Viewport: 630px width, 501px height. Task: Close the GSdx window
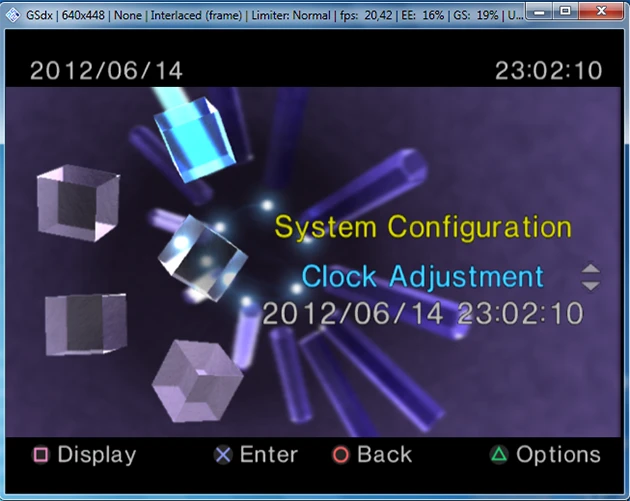(x=601, y=12)
